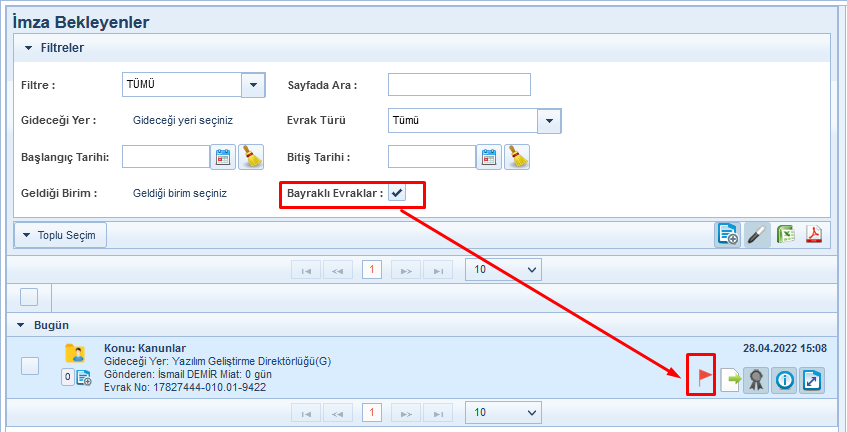Check the select-all checkbox in list header
Image resolution: width=847 pixels, height=432 pixels.
click(x=30, y=296)
